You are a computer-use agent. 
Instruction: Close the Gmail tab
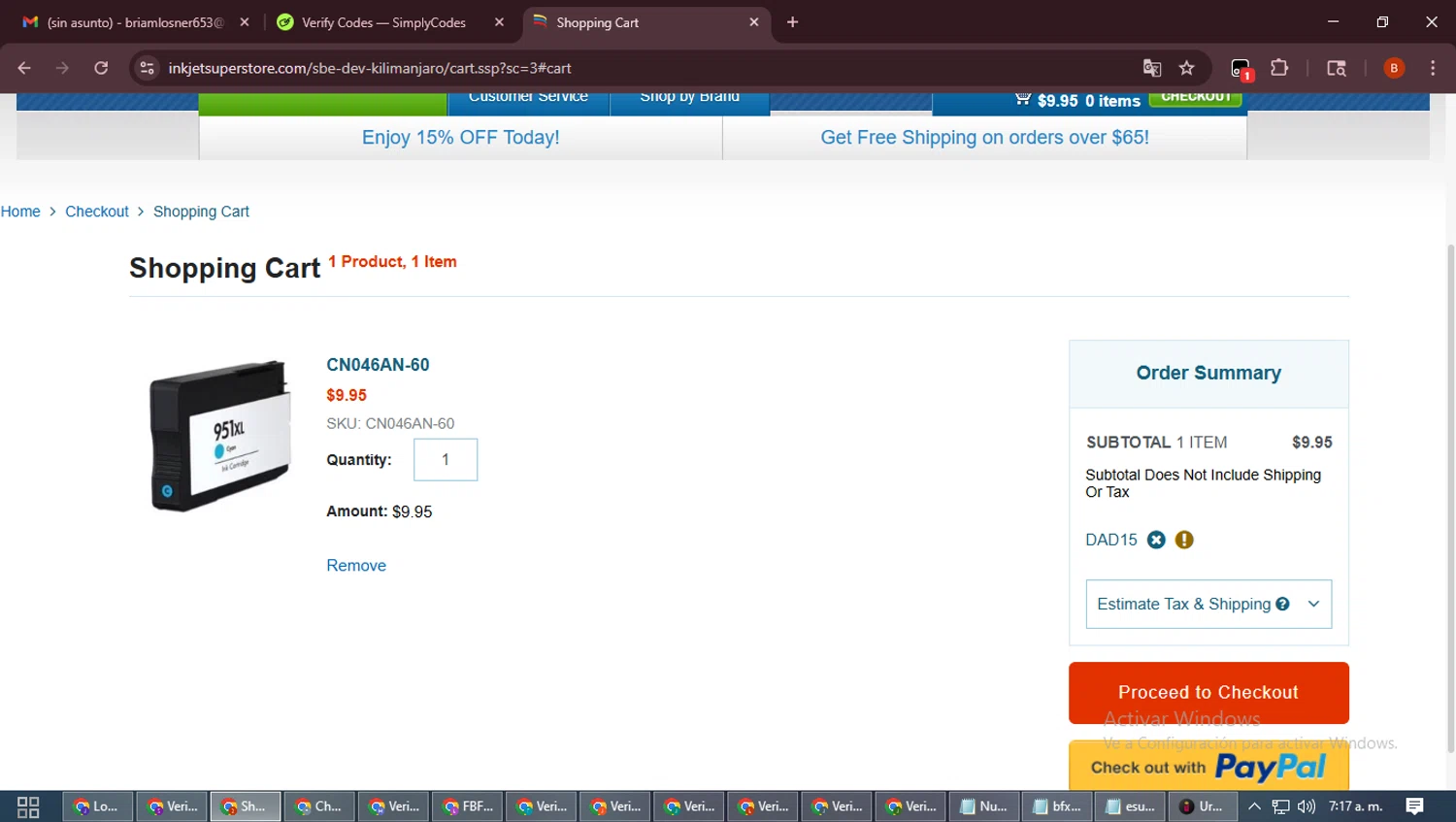[x=245, y=22]
